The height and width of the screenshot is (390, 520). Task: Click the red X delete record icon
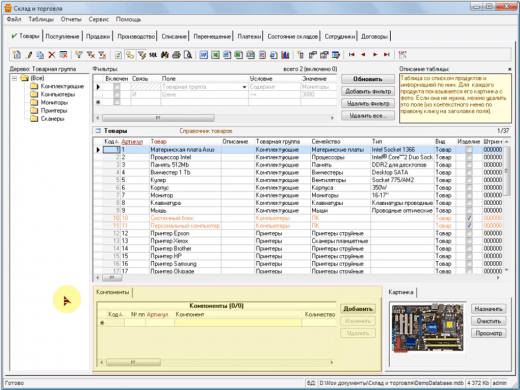click(x=52, y=55)
